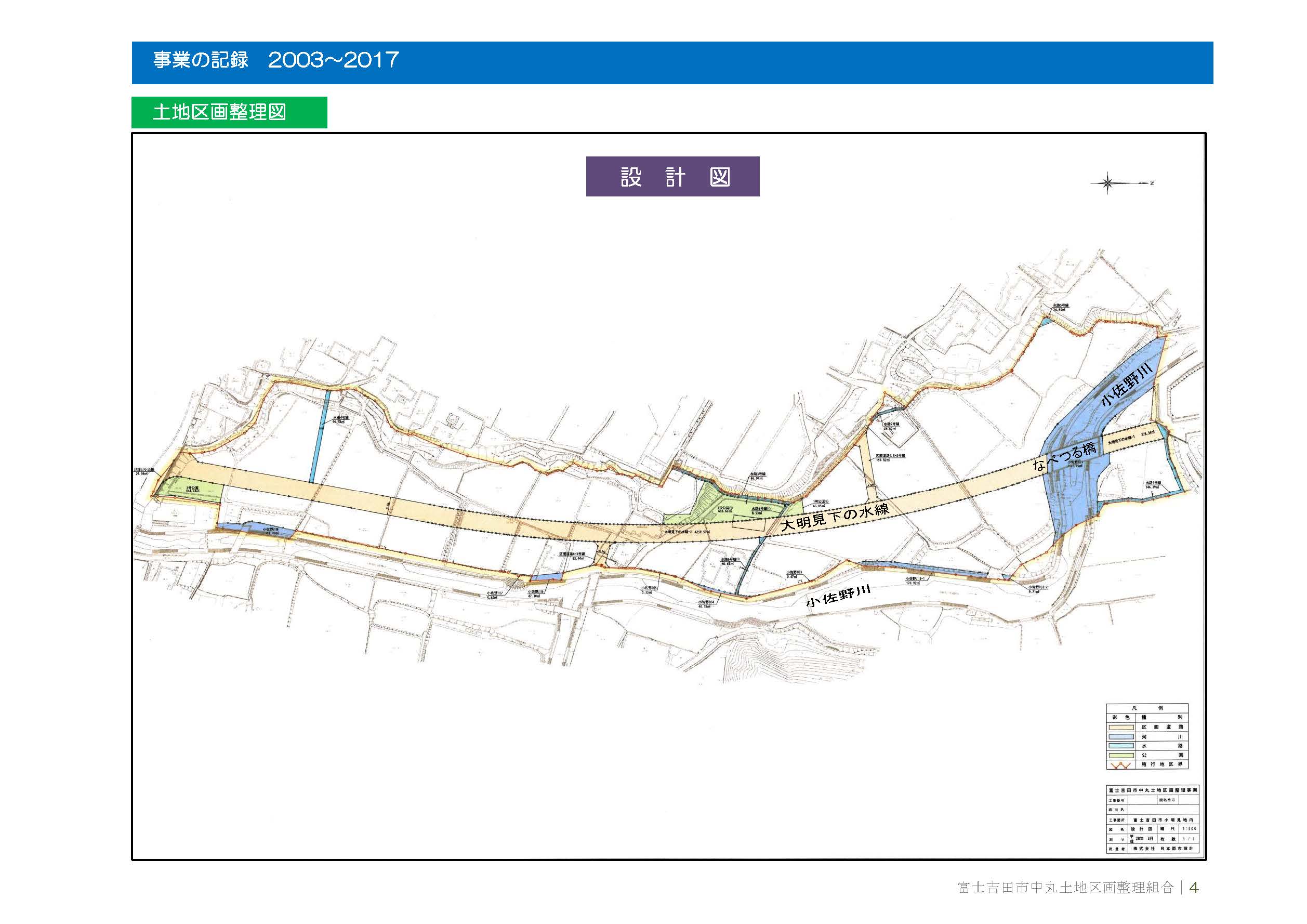
Task: Click the scale value 1:500
Action: click(x=1190, y=829)
